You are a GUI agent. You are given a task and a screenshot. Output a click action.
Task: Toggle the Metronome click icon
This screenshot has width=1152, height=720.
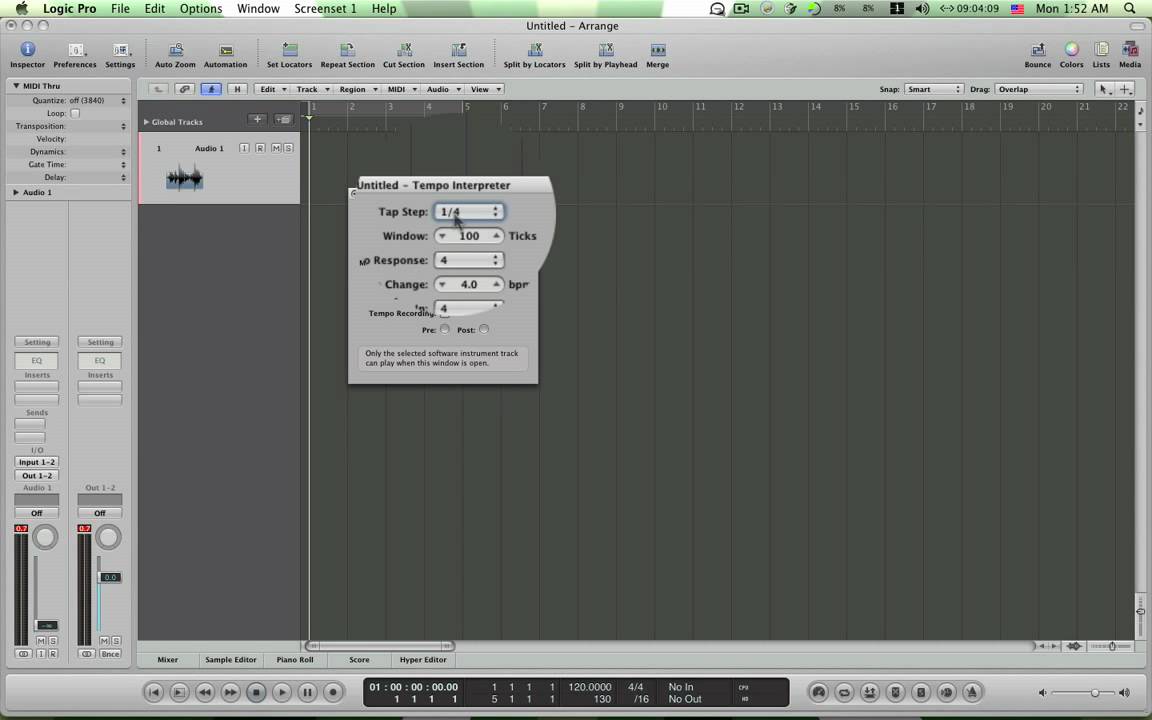[972, 692]
